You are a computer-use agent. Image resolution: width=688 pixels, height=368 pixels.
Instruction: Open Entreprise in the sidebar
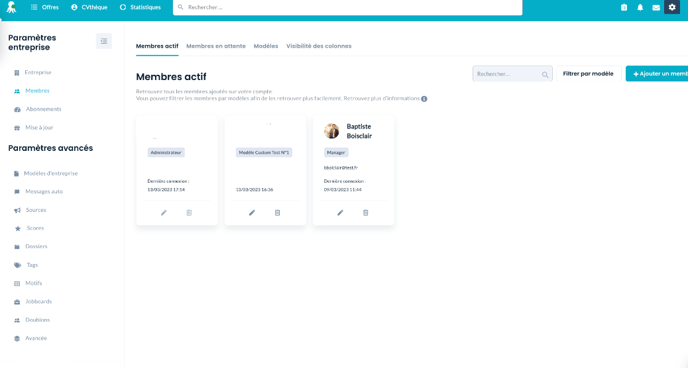click(38, 72)
